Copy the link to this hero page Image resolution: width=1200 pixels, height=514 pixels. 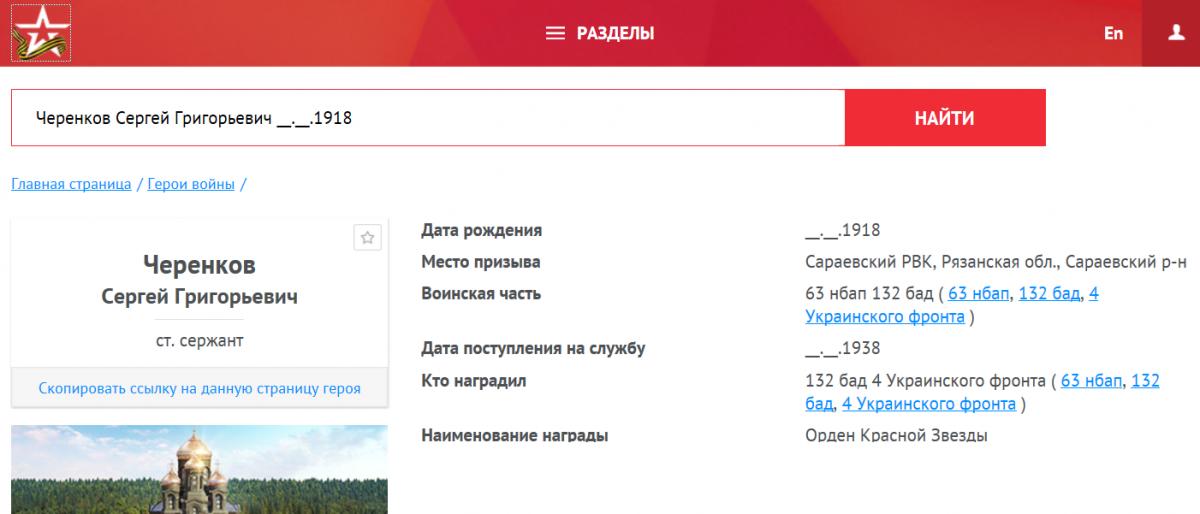pos(200,388)
